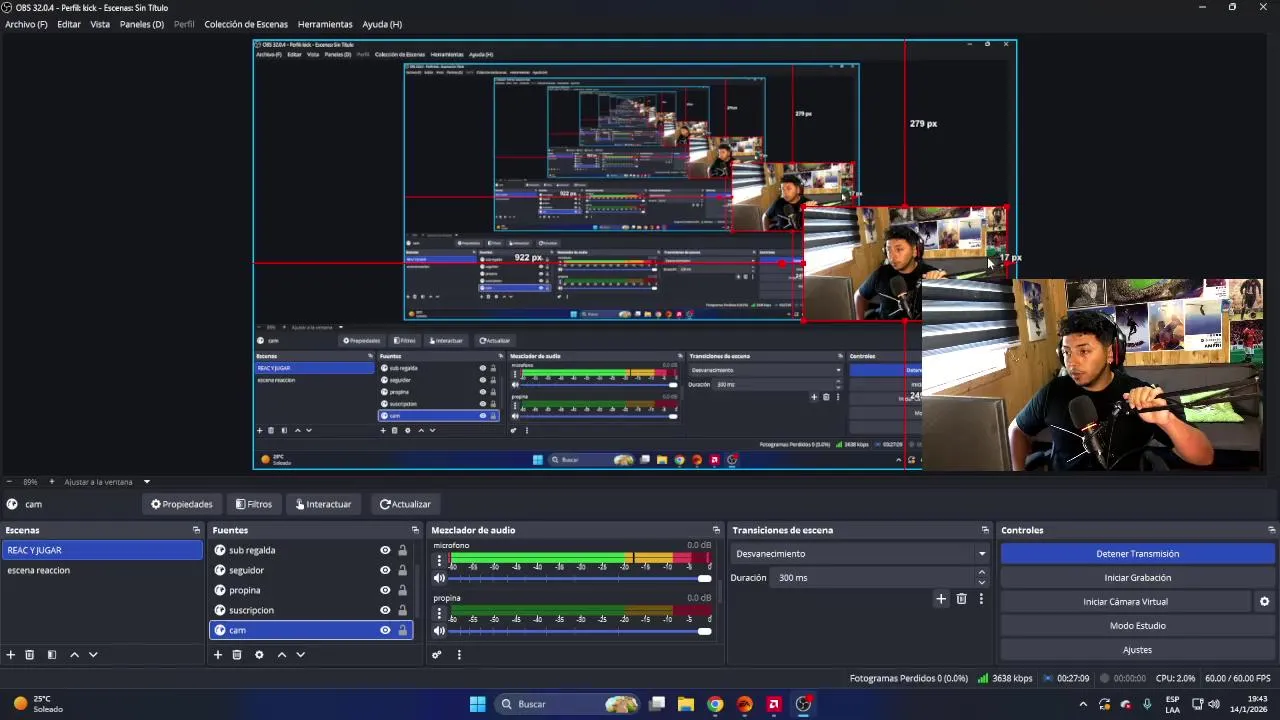Open microfono channel options menu

pos(439,561)
